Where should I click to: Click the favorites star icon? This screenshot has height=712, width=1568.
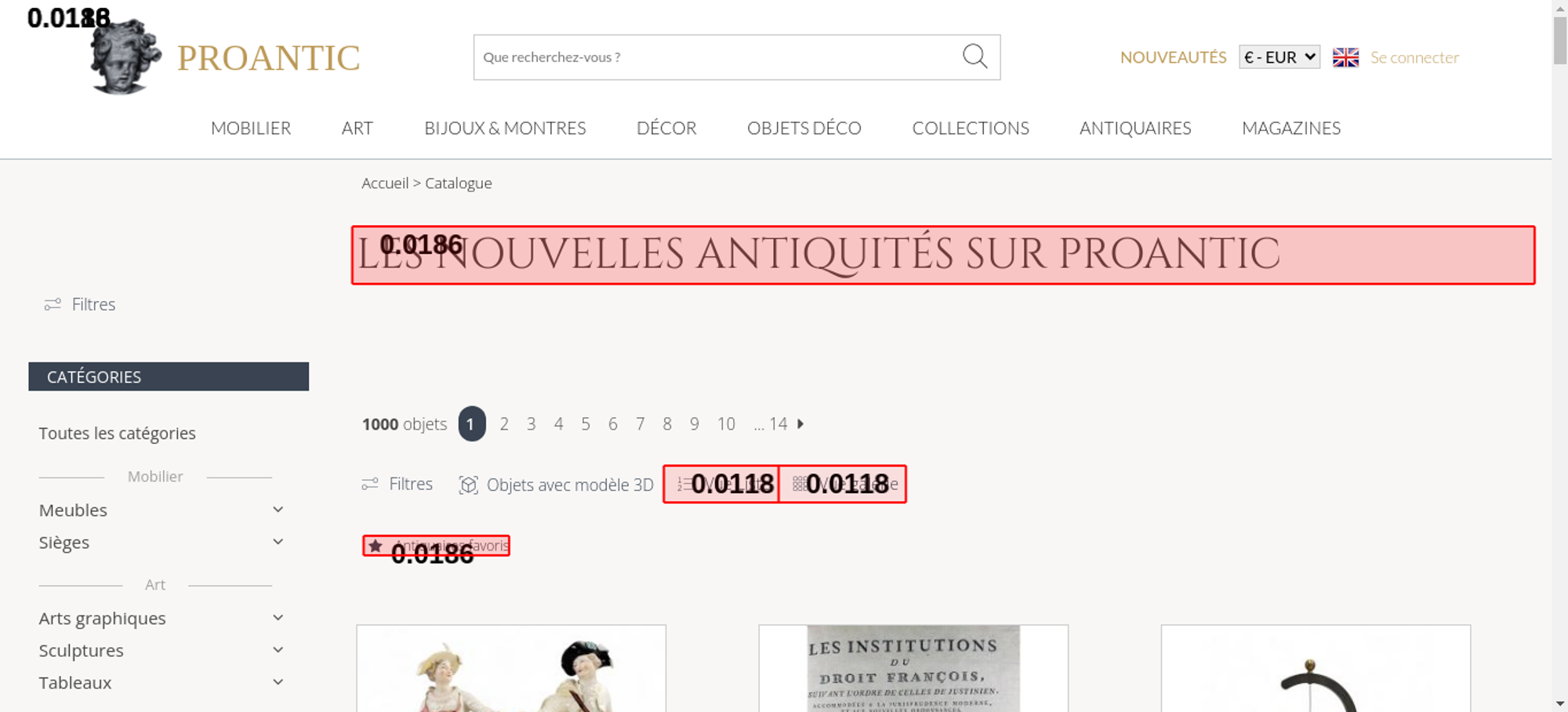pos(376,546)
